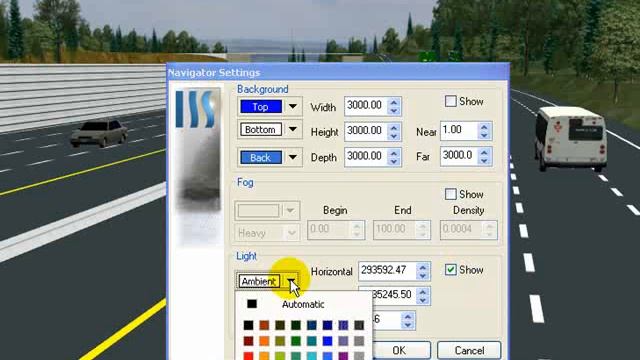Click the Horizontal light value field
Image resolution: width=640 pixels, height=360 pixels.
click(x=387, y=271)
